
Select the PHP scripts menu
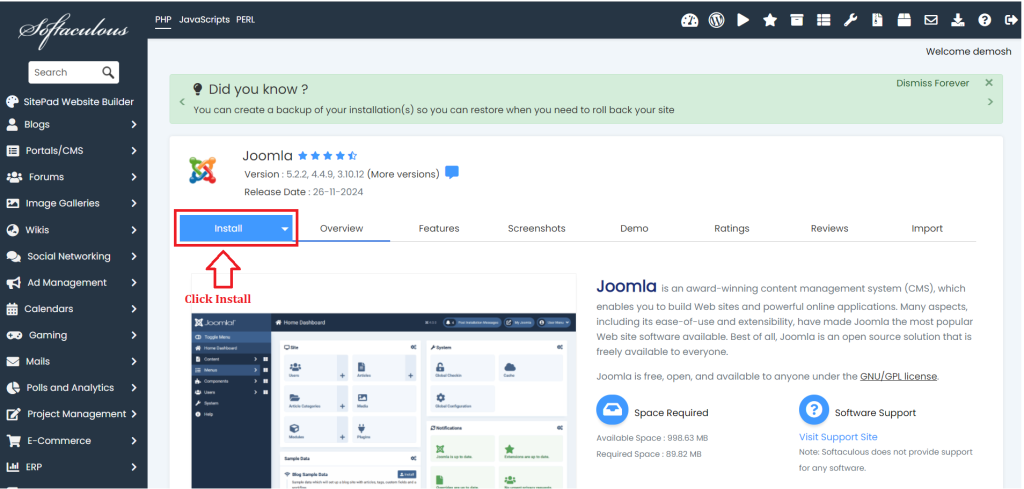click(x=163, y=20)
